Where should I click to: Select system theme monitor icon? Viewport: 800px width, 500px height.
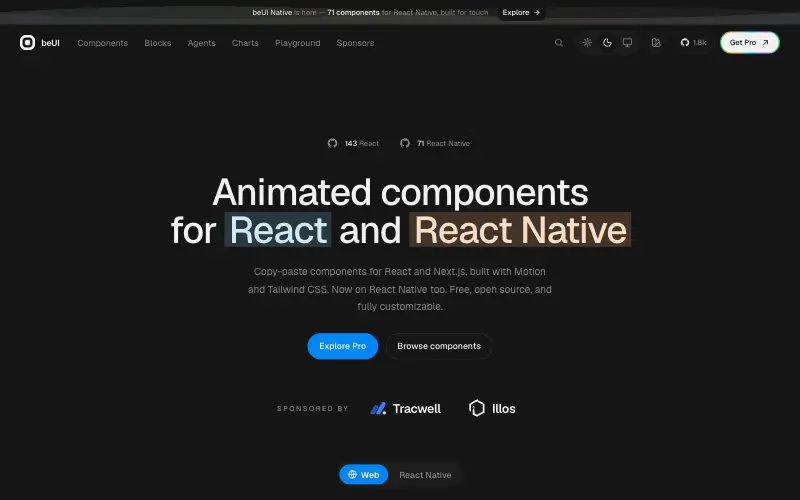pos(627,43)
